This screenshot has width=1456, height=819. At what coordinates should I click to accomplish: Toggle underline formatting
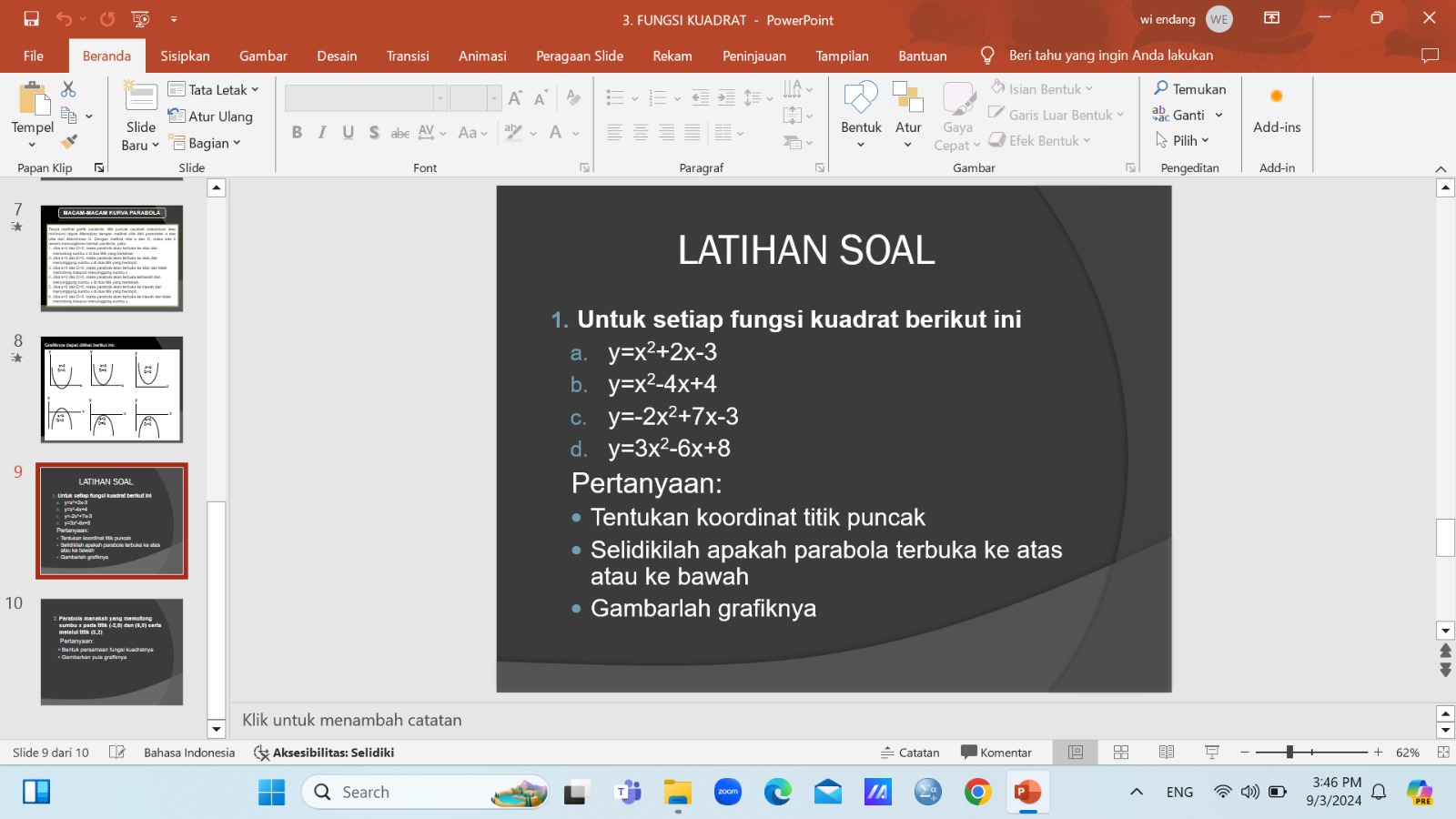[348, 133]
